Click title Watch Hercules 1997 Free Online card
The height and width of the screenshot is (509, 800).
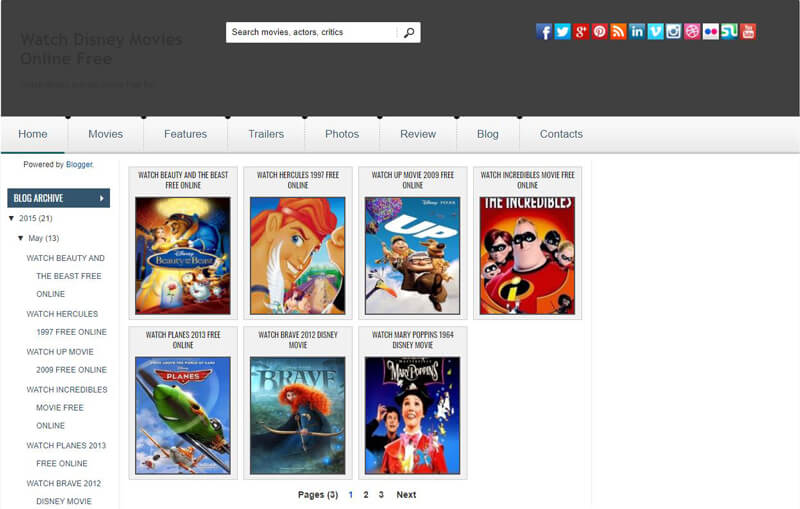pos(297,180)
